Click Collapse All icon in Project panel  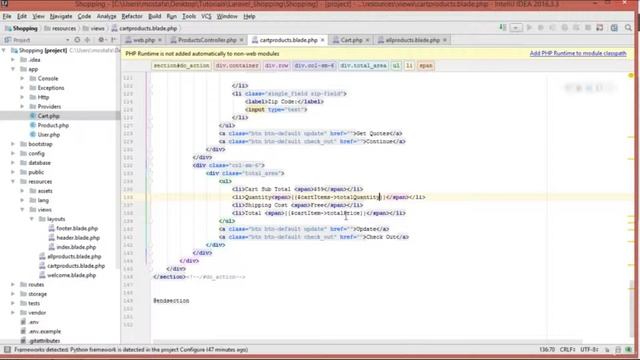pos(87,40)
